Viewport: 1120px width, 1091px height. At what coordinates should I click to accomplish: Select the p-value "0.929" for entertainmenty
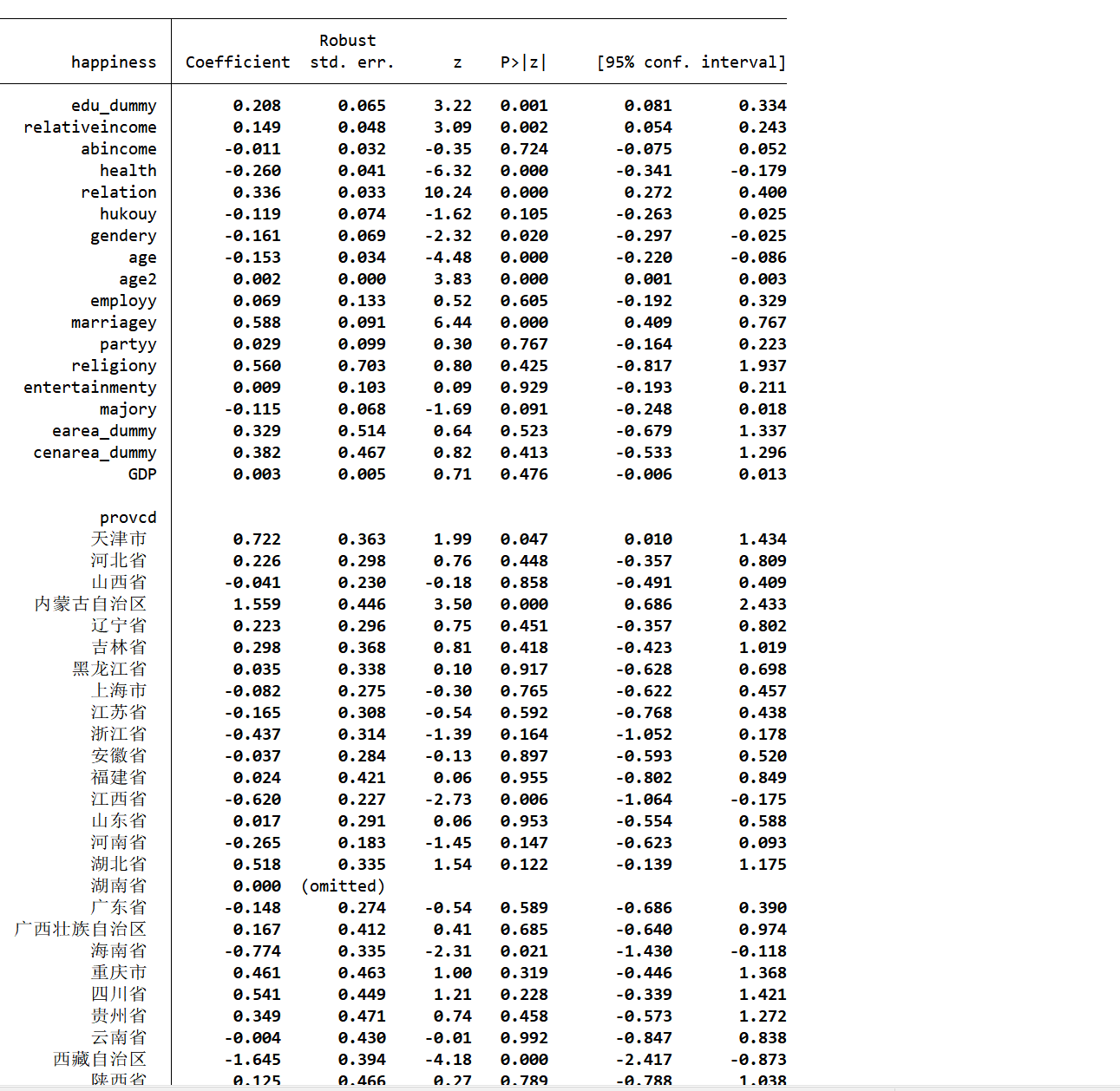coord(524,388)
